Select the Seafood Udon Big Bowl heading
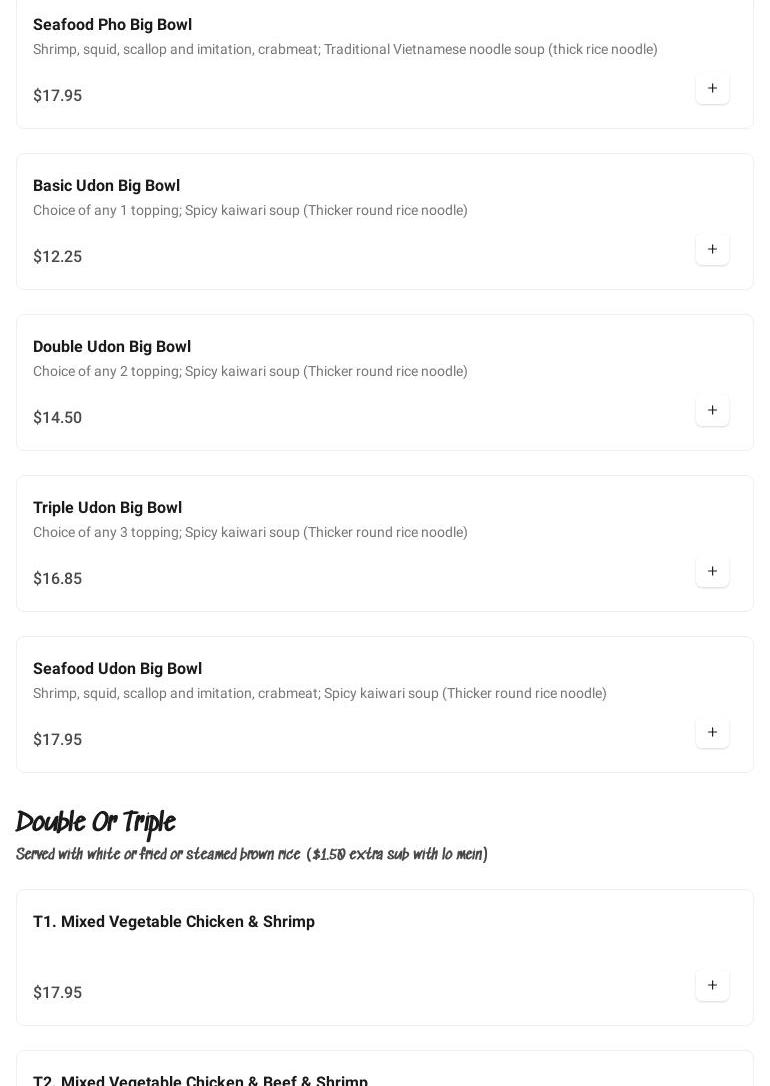This screenshot has width=770, height=1086. (117, 669)
